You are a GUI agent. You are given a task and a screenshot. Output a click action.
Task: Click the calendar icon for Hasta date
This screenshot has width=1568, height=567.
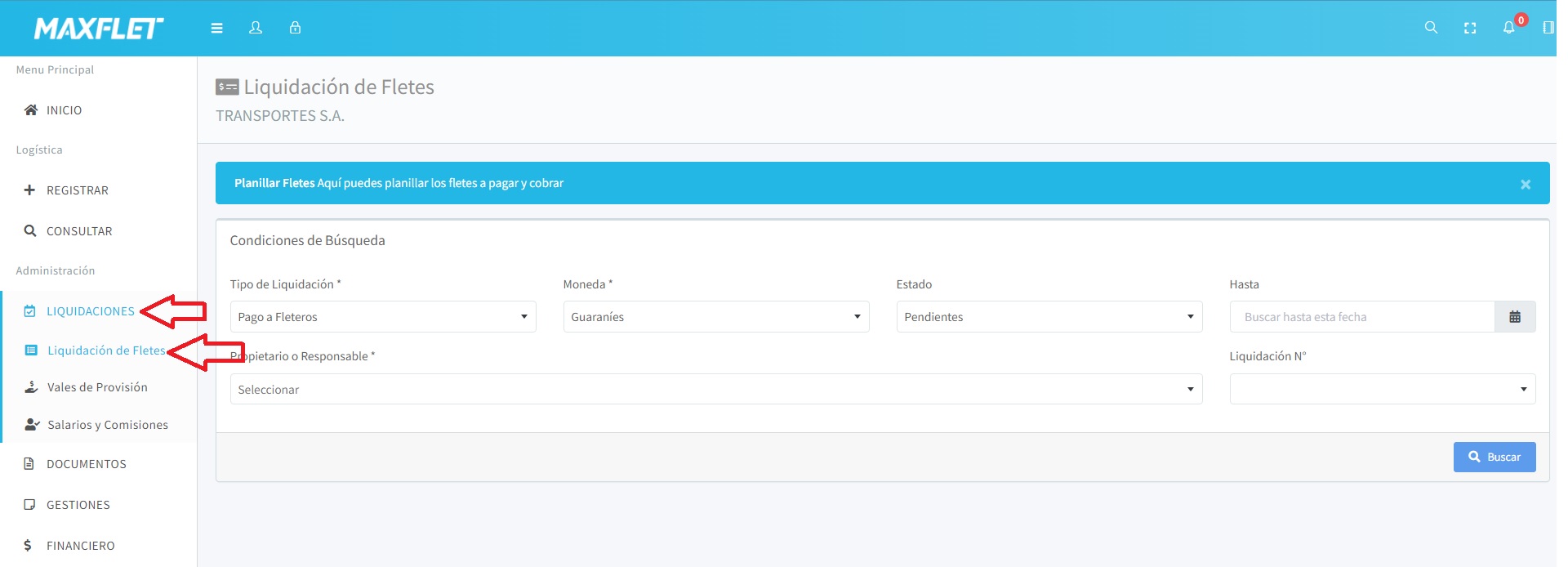[x=1514, y=317]
